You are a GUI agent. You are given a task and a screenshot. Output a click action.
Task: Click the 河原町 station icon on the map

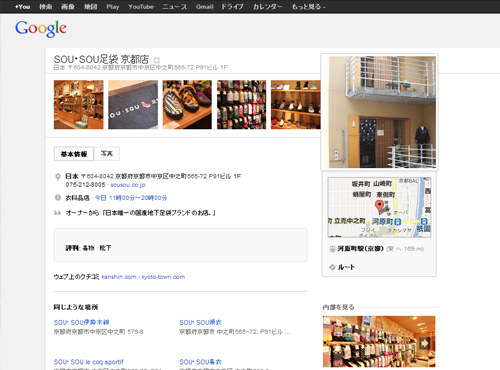click(x=398, y=222)
